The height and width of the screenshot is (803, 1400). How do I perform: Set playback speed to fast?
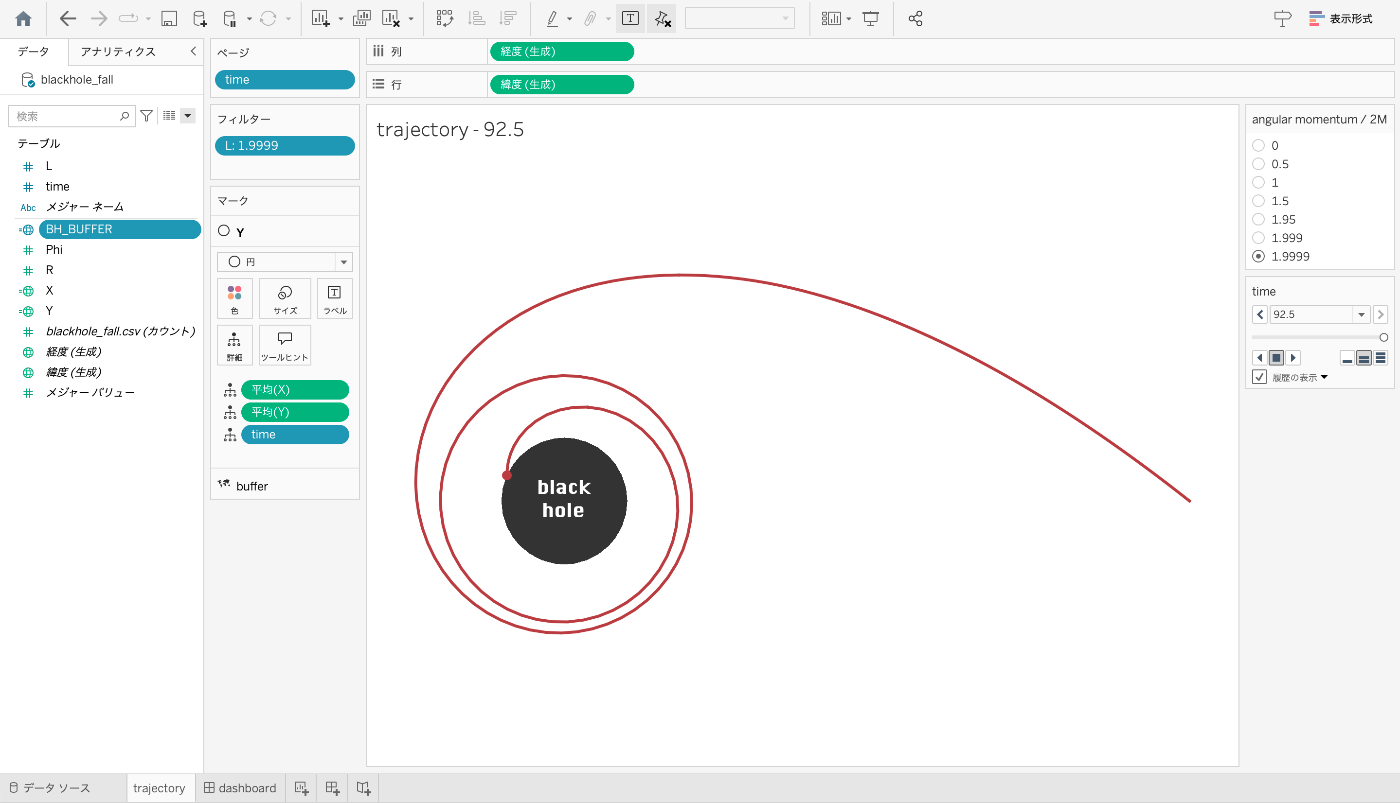[1381, 358]
